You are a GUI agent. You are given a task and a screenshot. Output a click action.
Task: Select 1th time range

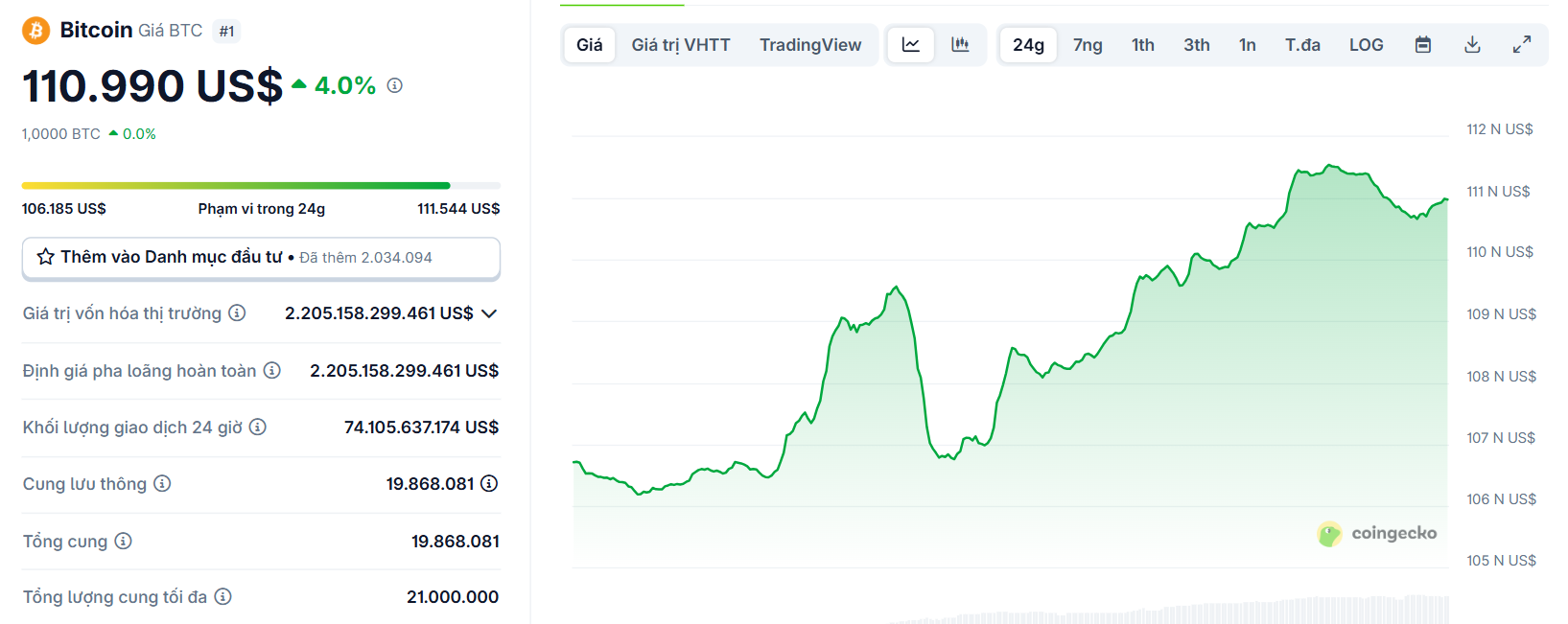pyautogui.click(x=1143, y=45)
